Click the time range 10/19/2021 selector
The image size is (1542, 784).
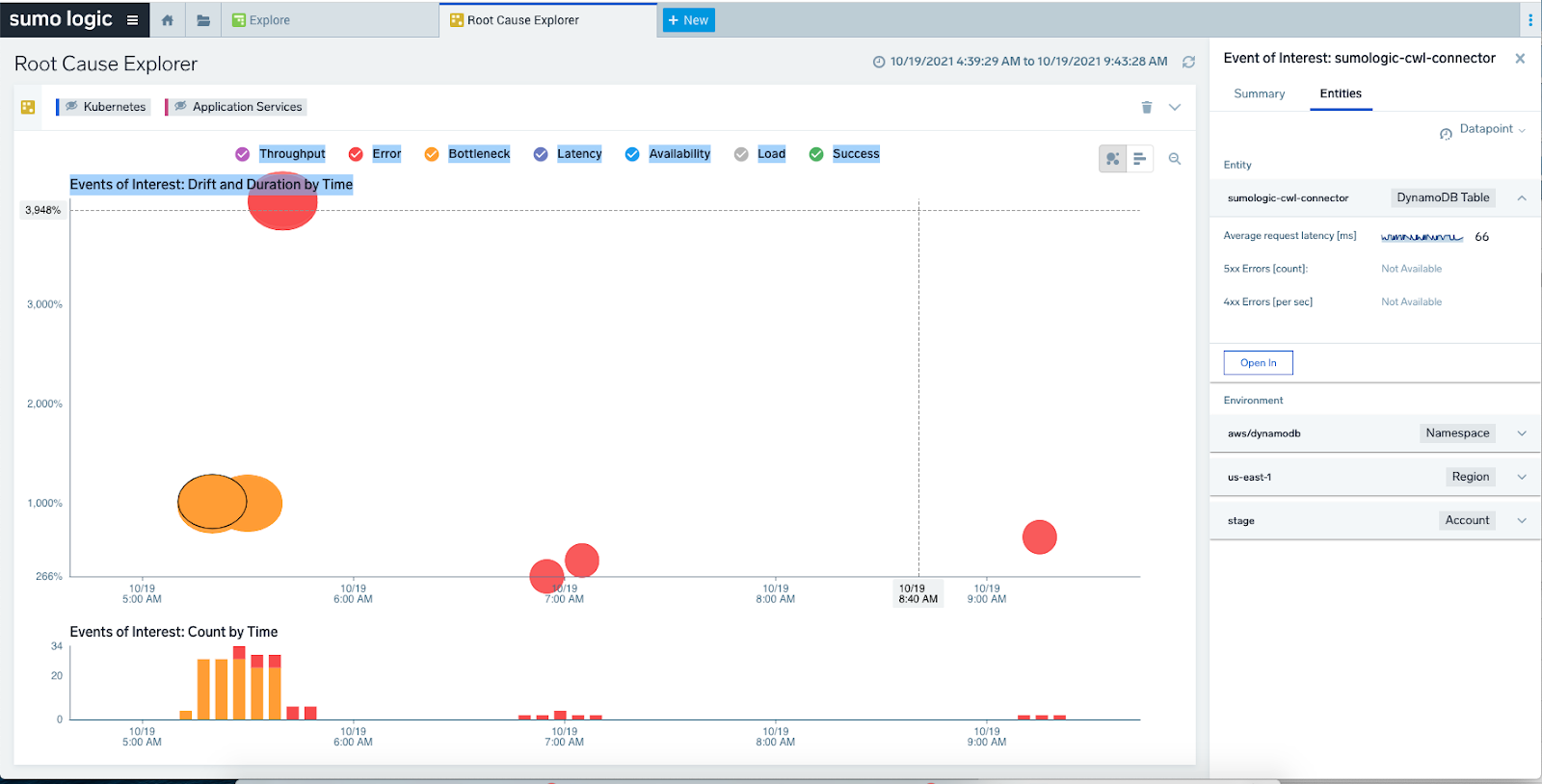(x=1020, y=62)
